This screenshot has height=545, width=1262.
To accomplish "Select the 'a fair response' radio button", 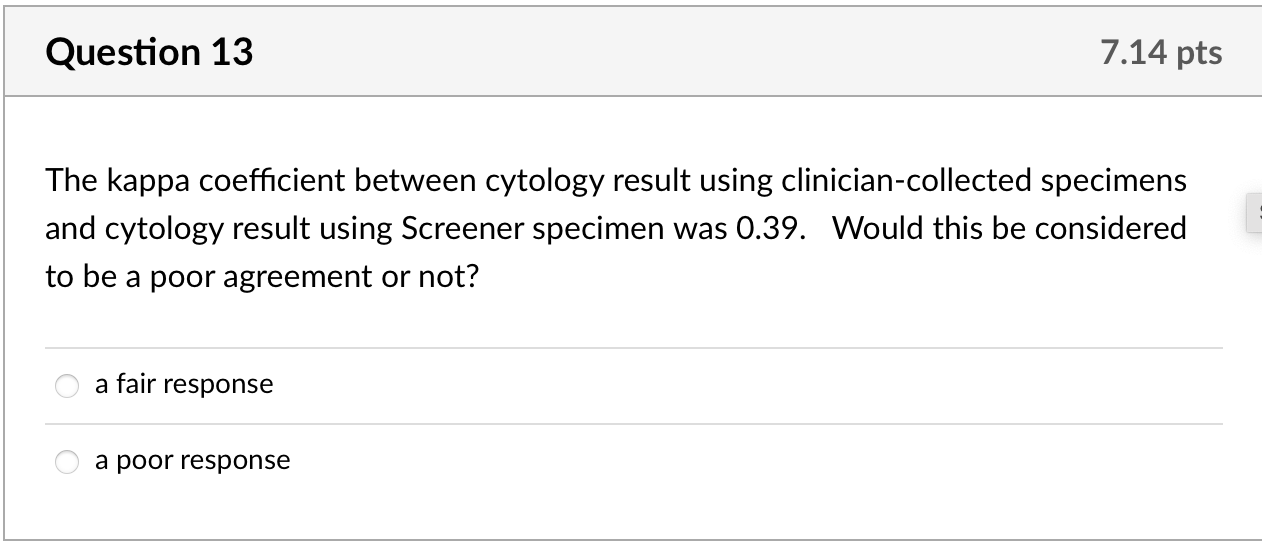I will pos(67,386).
